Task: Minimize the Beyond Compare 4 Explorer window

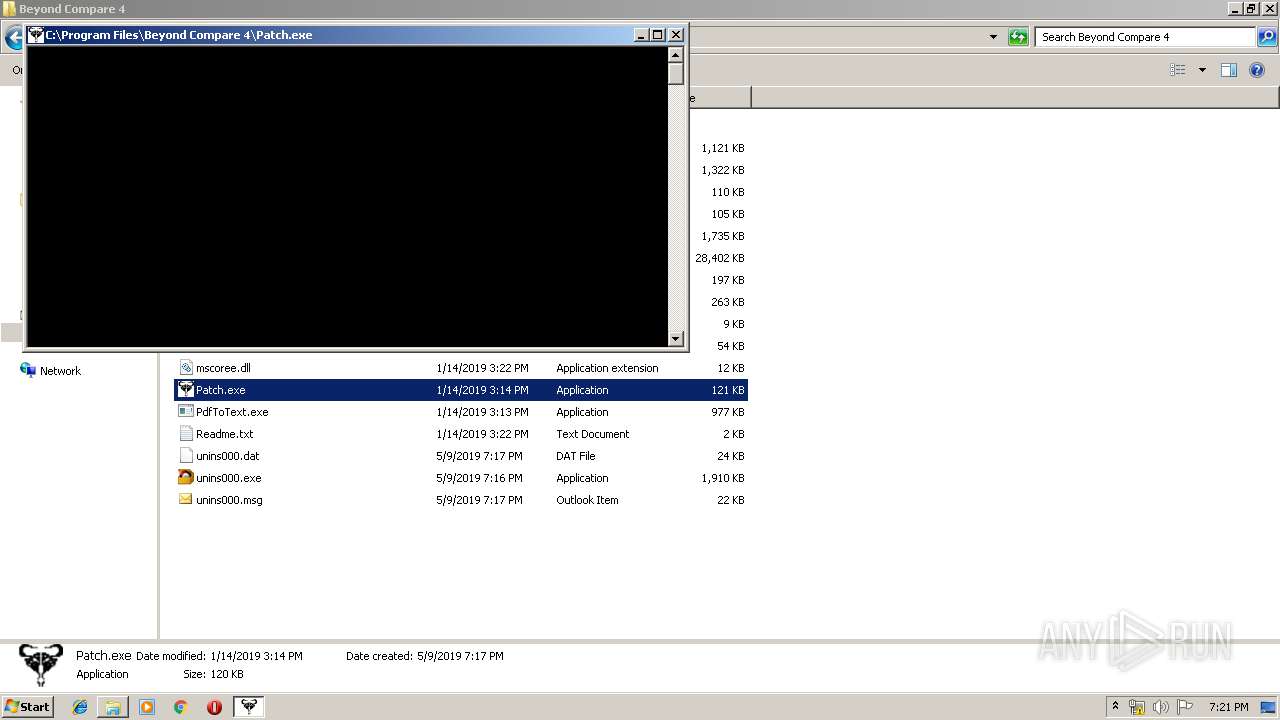Action: click(1234, 9)
